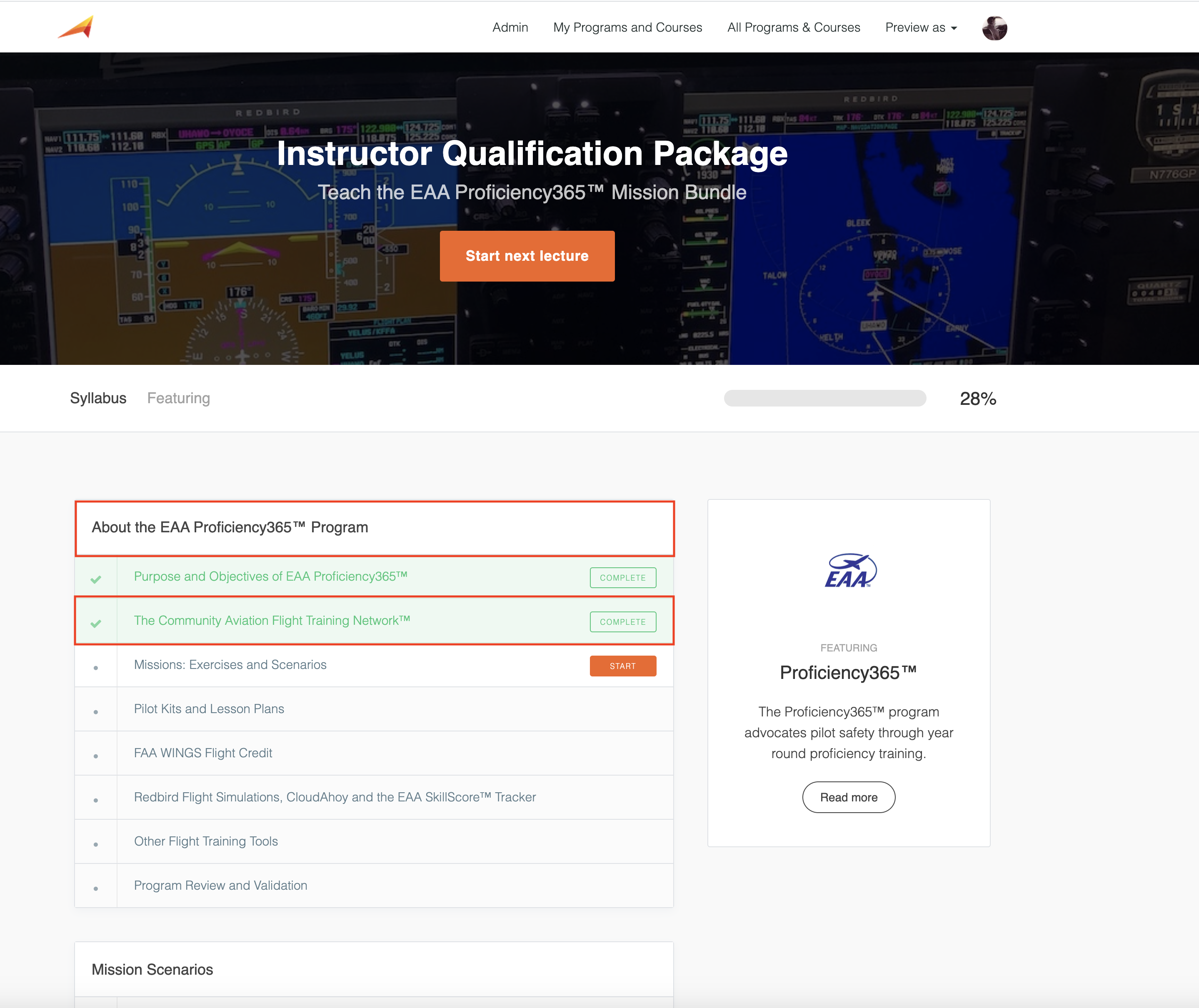Click the bullet beside Missions: Exercises and Scenarios
Screen dimensions: 1199x1008
pyautogui.click(x=96, y=667)
